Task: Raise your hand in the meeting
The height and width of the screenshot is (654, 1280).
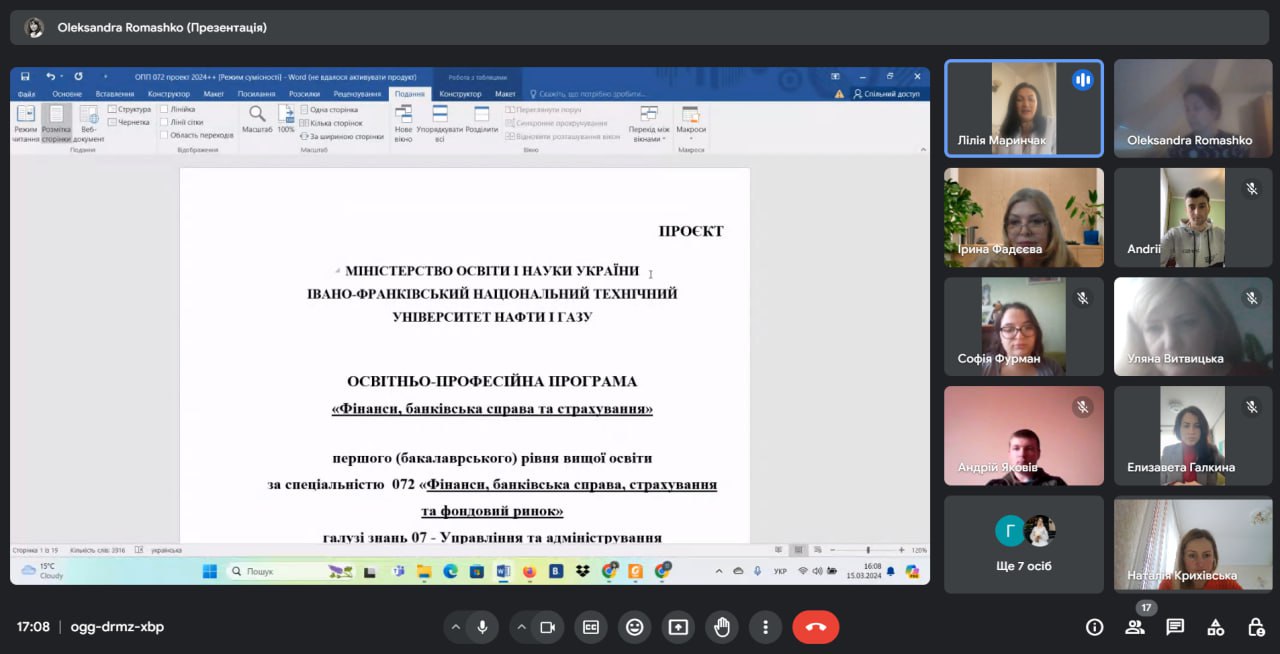Action: (722, 627)
